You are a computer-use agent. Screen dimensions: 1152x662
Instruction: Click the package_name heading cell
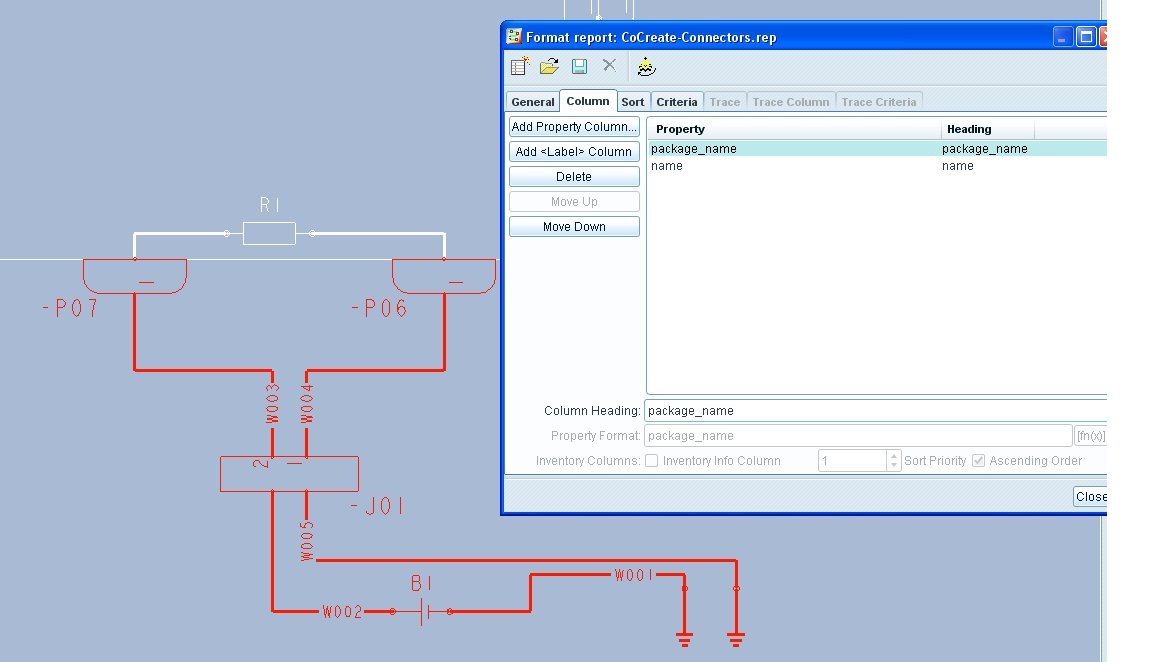(984, 148)
